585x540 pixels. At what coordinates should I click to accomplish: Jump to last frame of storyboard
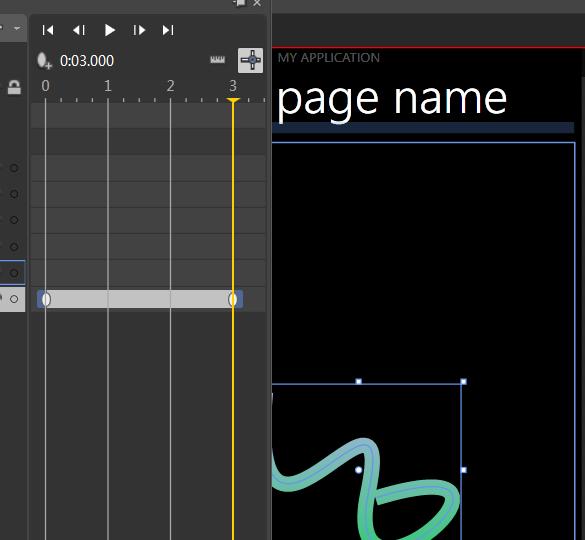tap(168, 30)
